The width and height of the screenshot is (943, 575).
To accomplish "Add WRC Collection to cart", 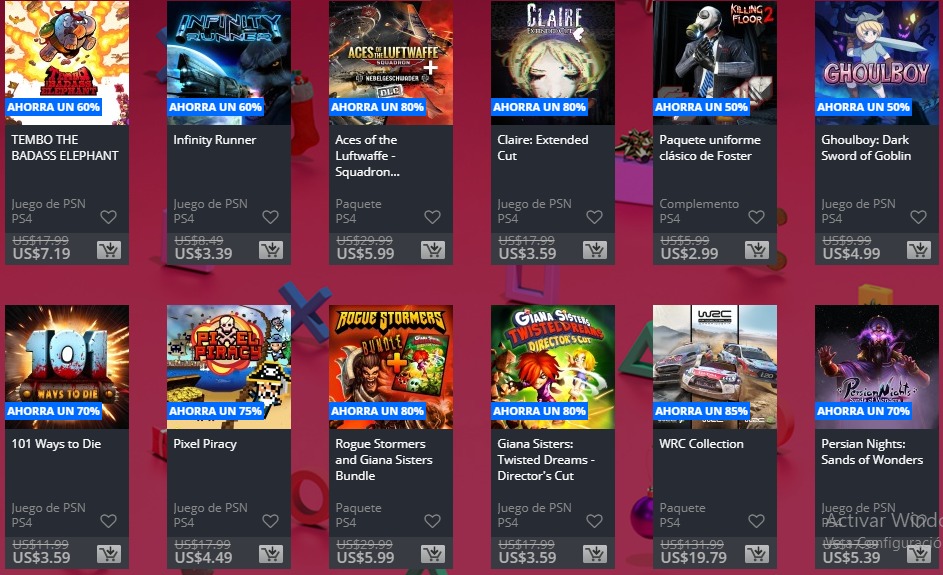I will click(x=757, y=554).
